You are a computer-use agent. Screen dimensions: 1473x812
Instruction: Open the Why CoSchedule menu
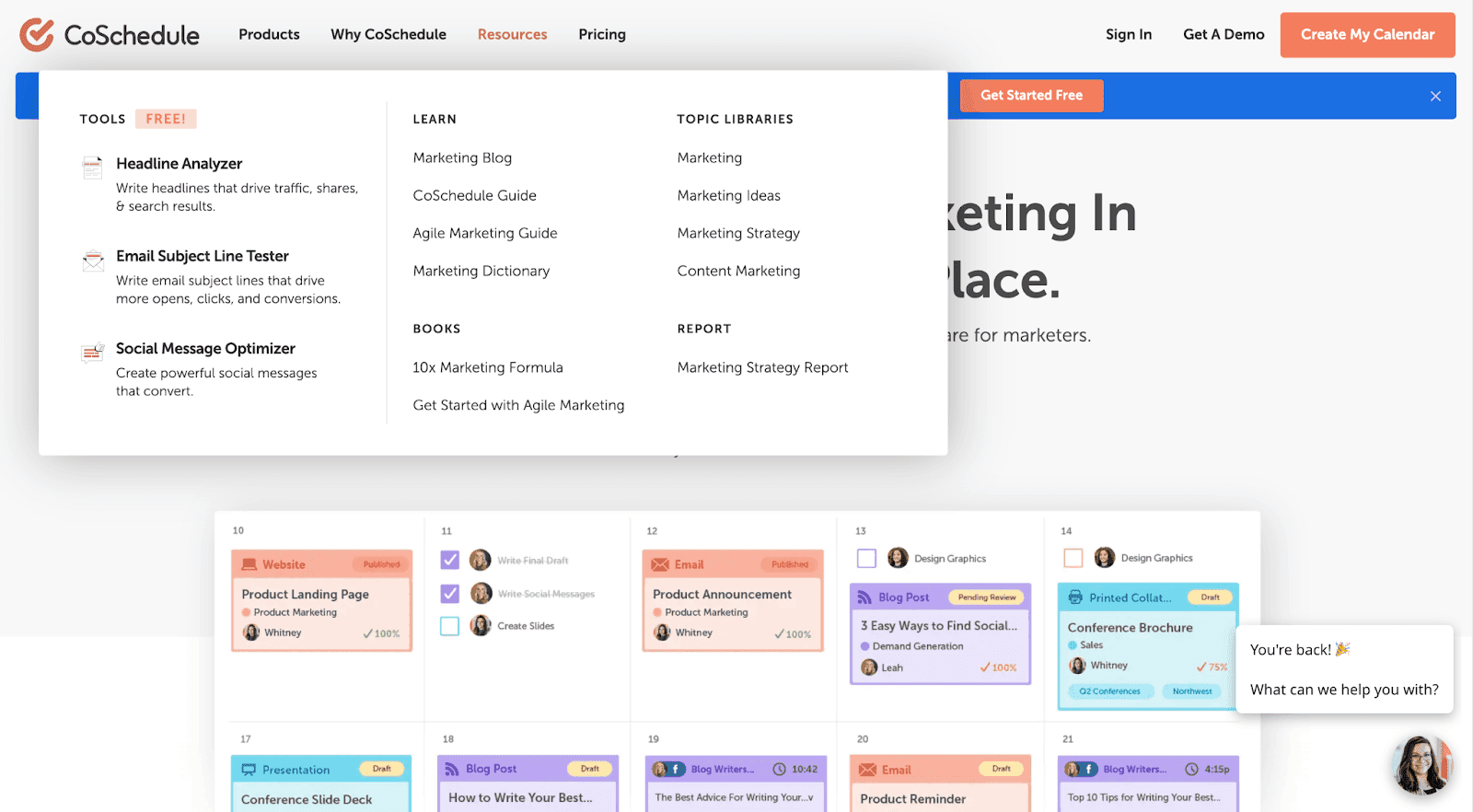click(389, 34)
